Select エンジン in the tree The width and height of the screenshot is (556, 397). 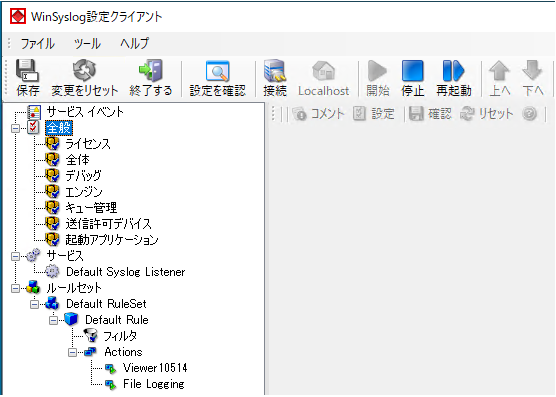84,192
